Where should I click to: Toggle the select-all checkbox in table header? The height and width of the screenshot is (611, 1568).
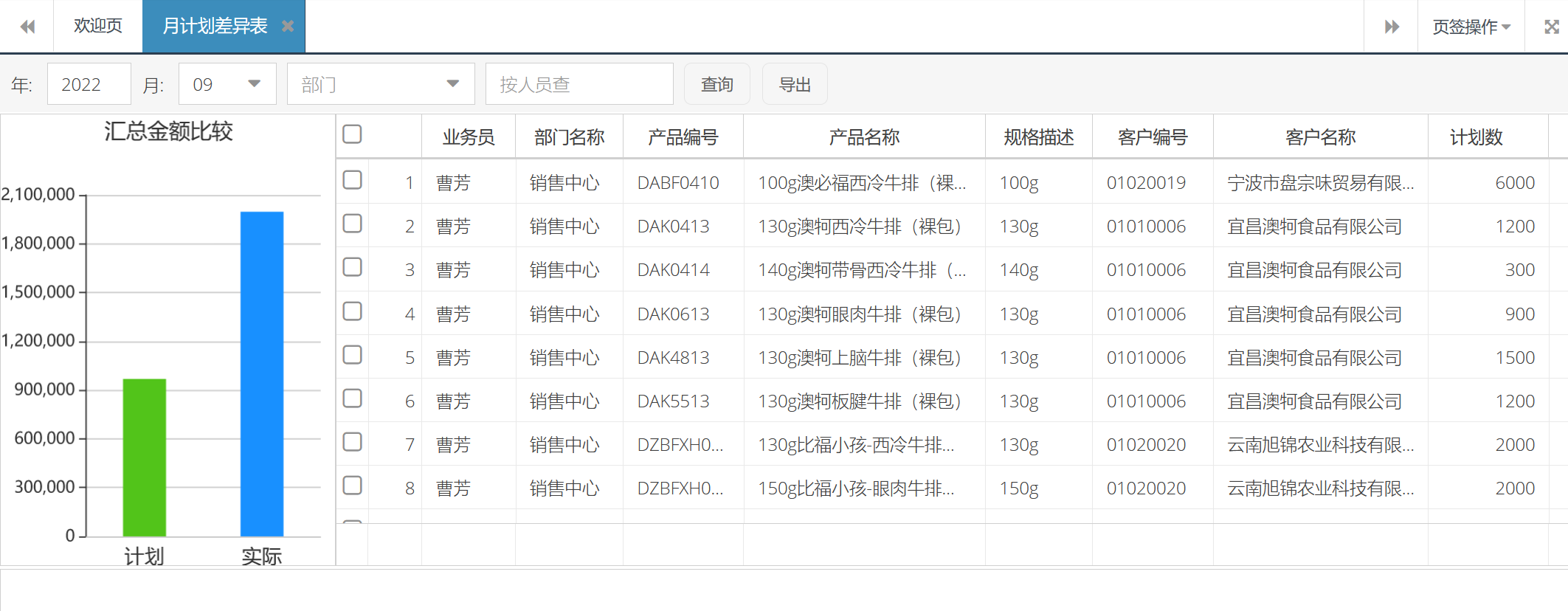click(x=353, y=134)
